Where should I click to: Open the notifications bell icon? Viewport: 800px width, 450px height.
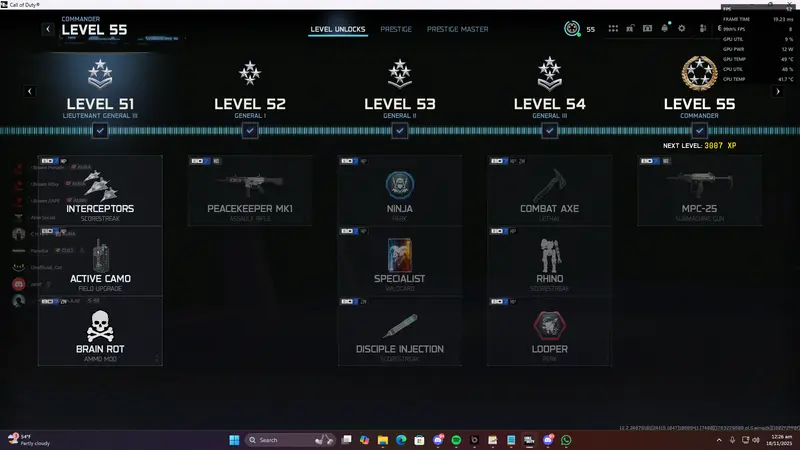point(664,29)
